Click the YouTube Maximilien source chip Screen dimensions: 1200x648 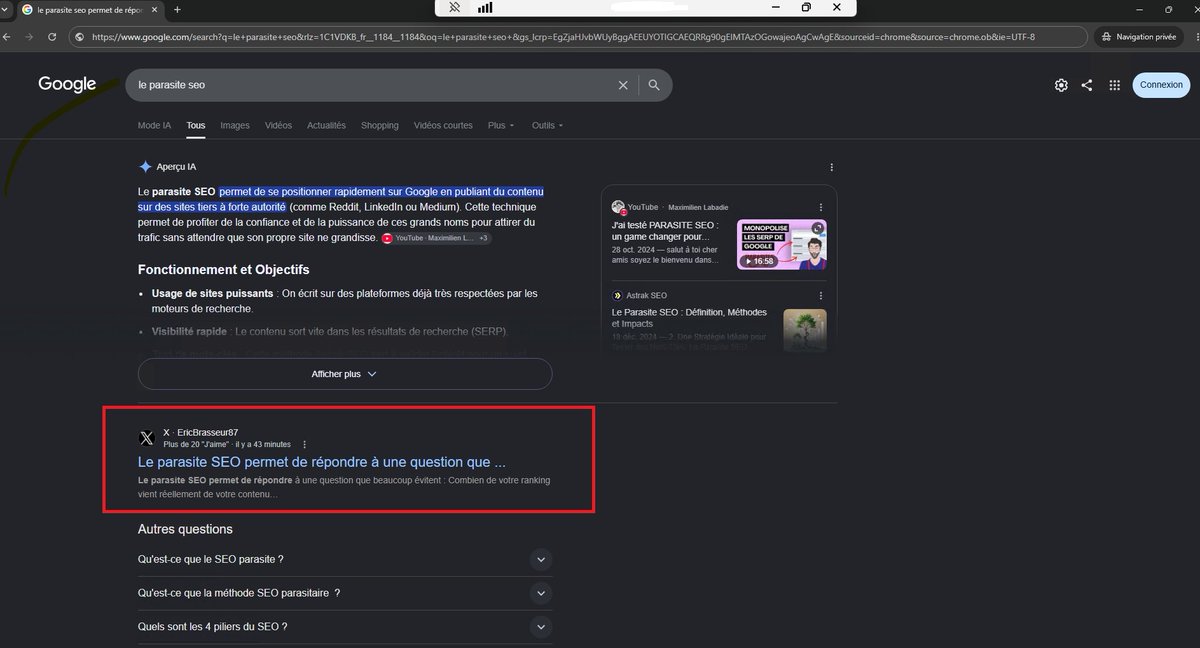click(x=436, y=238)
